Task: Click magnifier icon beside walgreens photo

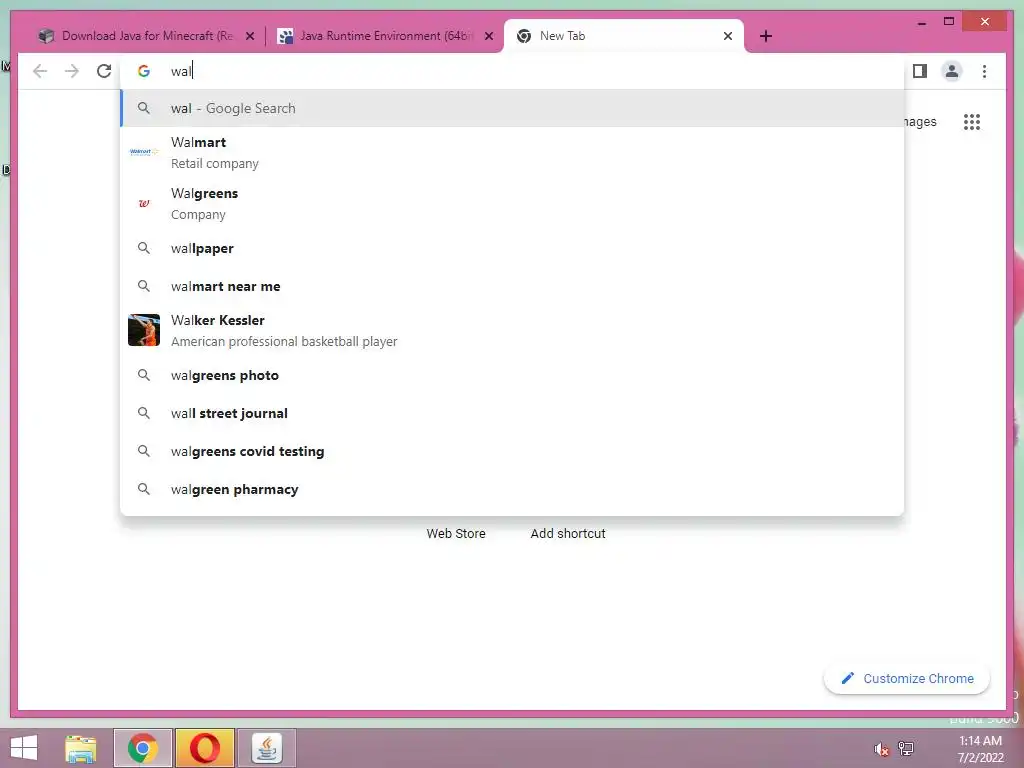Action: 144,375
